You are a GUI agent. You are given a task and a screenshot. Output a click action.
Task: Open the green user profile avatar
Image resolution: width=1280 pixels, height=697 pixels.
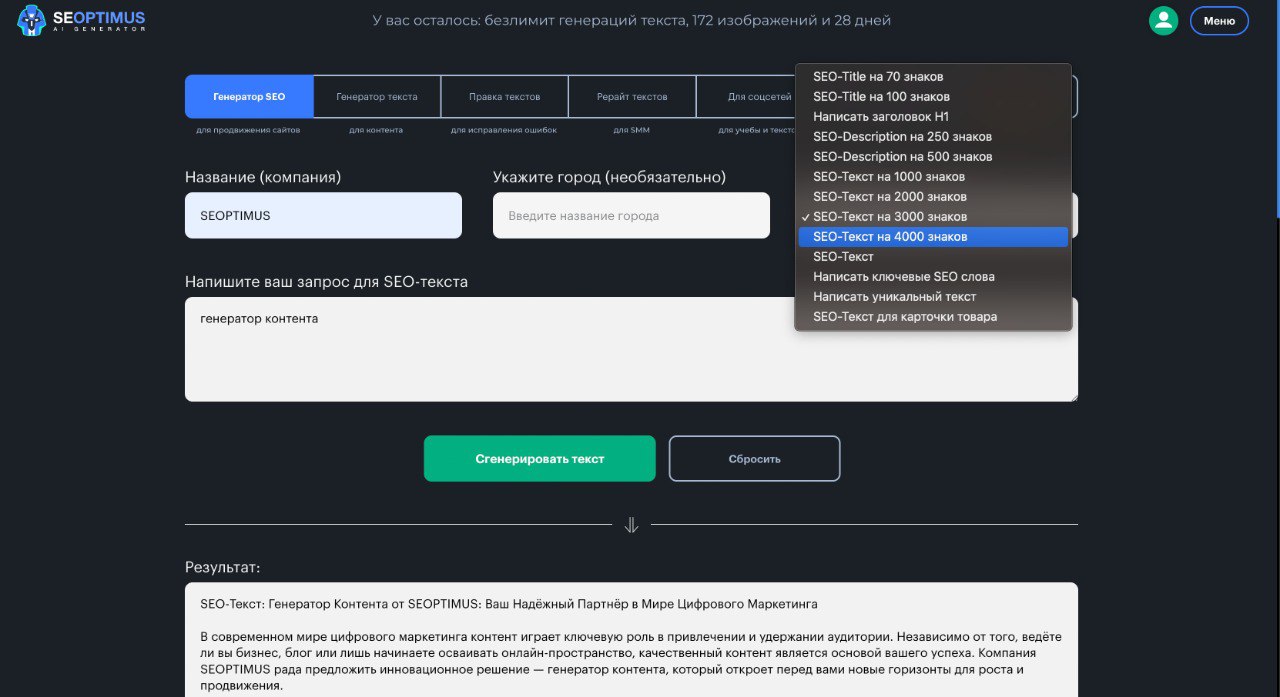(x=1163, y=21)
